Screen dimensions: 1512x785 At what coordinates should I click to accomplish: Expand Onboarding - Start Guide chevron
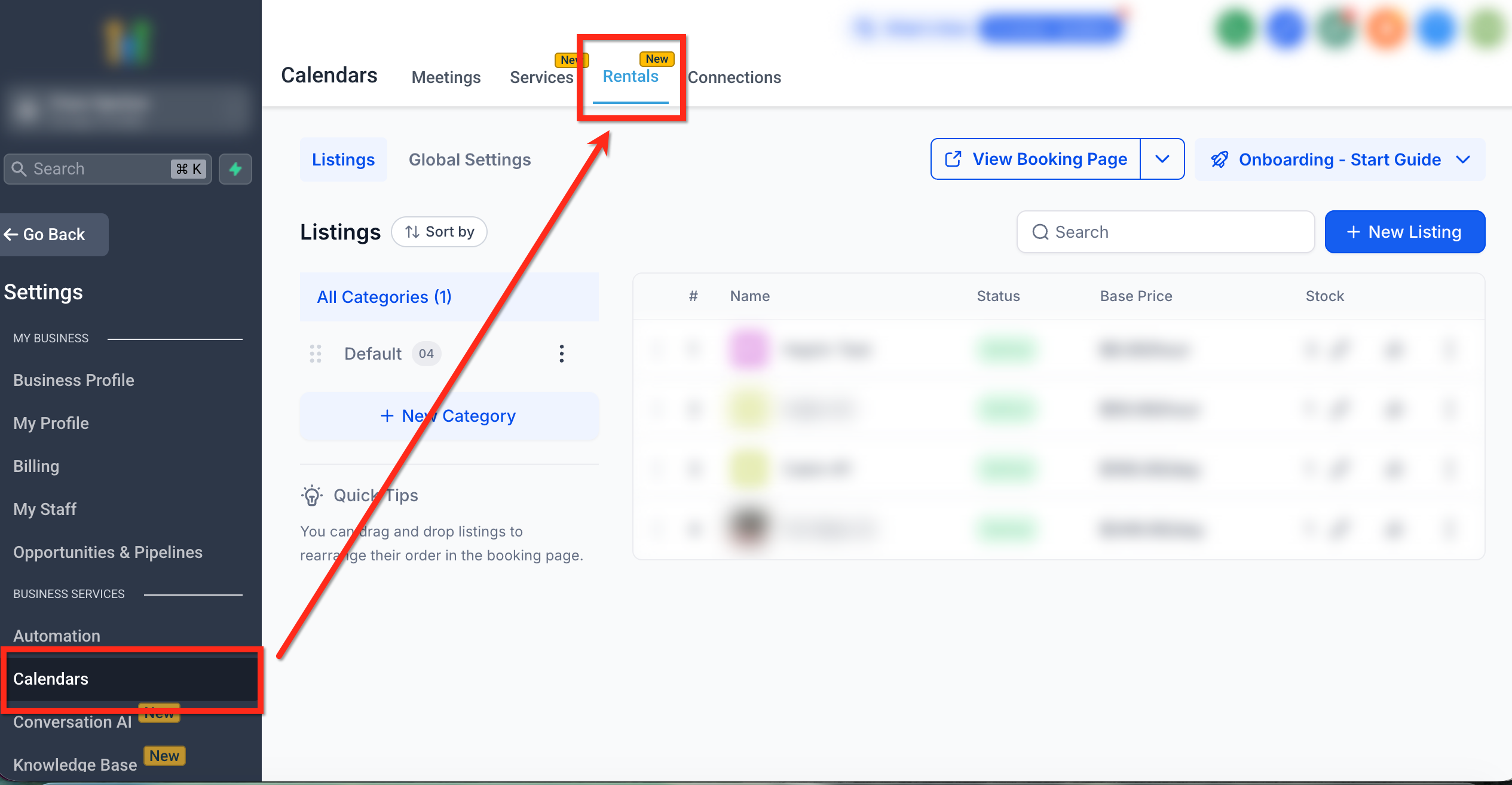[x=1463, y=160]
